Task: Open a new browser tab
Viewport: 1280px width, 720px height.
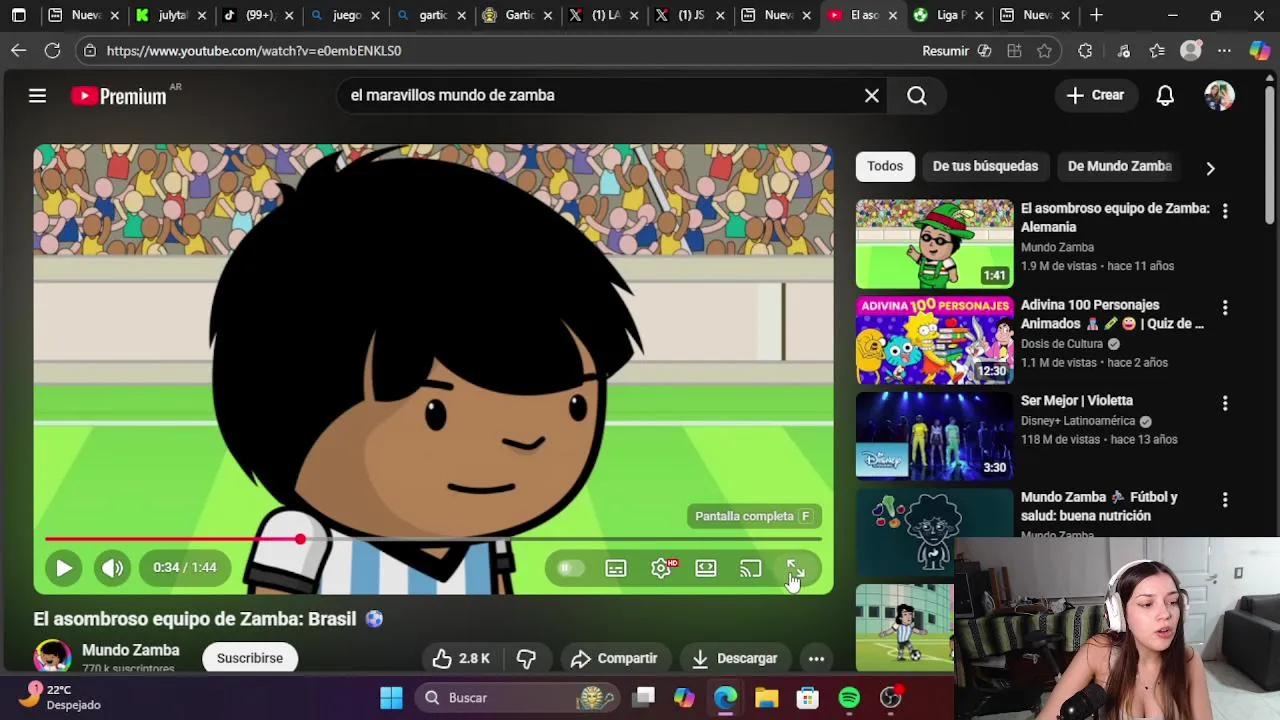Action: [1096, 15]
